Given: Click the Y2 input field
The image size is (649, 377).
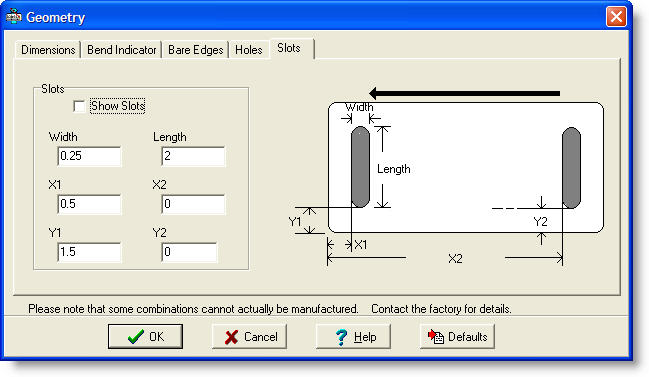Looking at the screenshot, I should (x=189, y=252).
